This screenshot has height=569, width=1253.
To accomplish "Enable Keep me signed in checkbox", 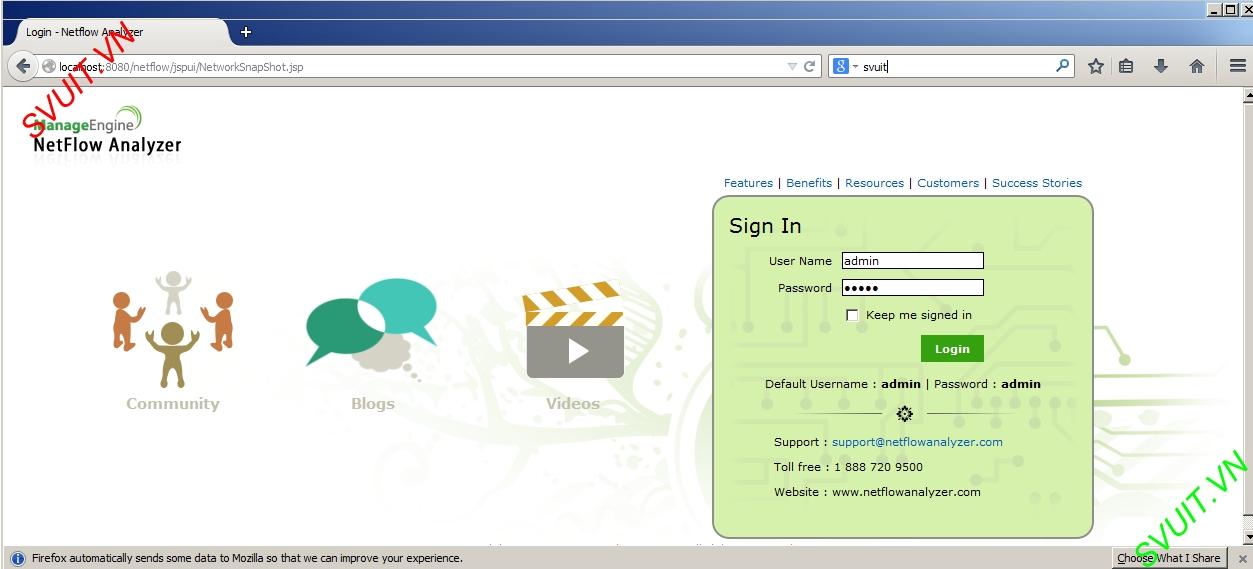I will [852, 315].
